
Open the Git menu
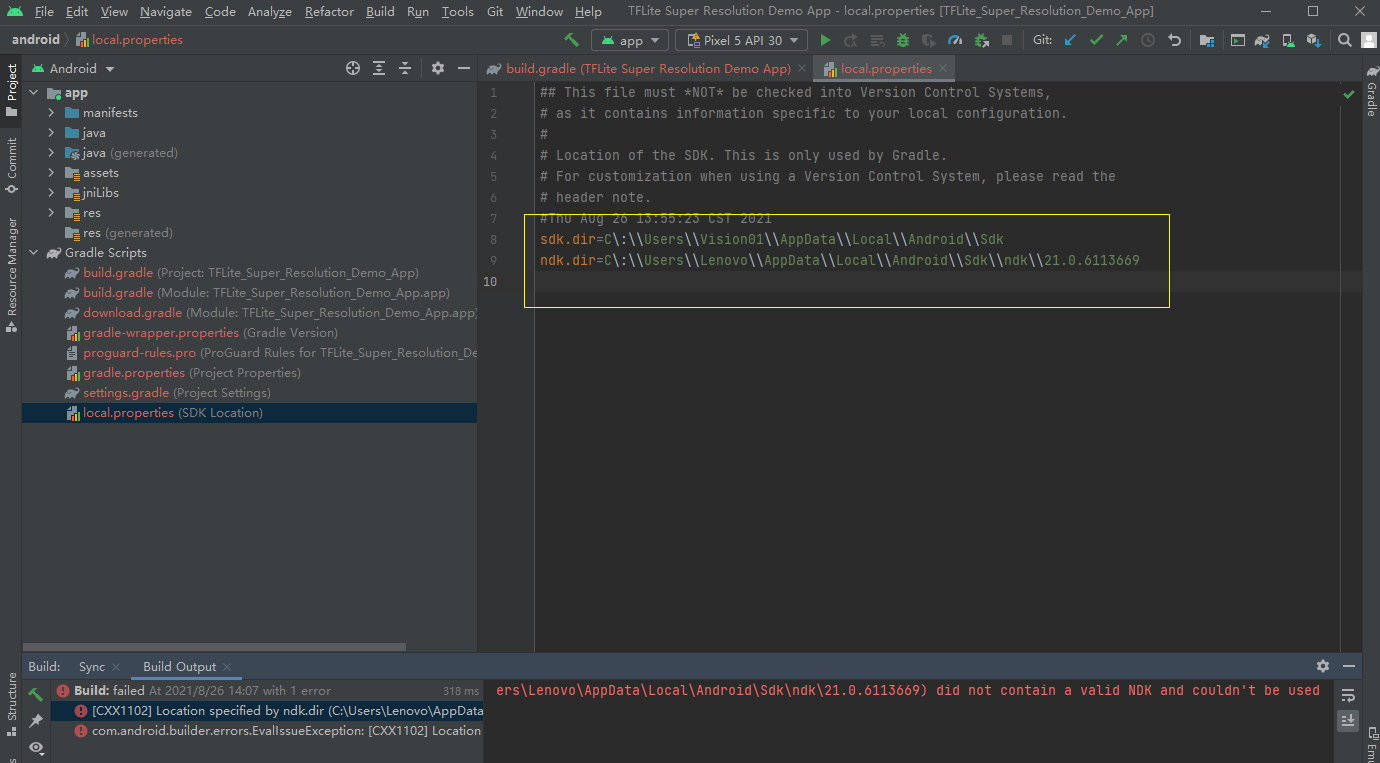[x=495, y=12]
